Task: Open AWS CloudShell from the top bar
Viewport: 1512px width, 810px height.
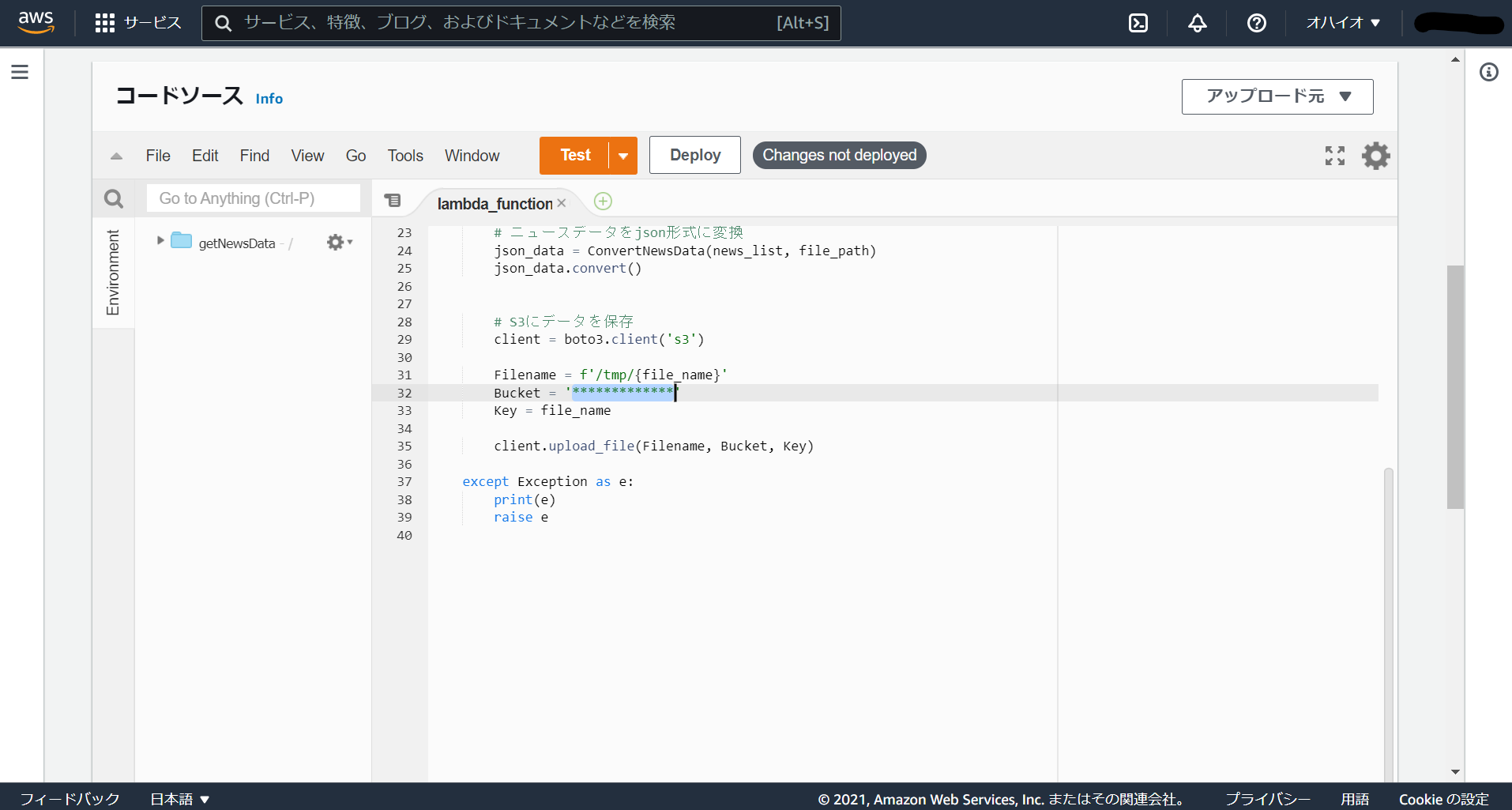Action: [x=1138, y=23]
